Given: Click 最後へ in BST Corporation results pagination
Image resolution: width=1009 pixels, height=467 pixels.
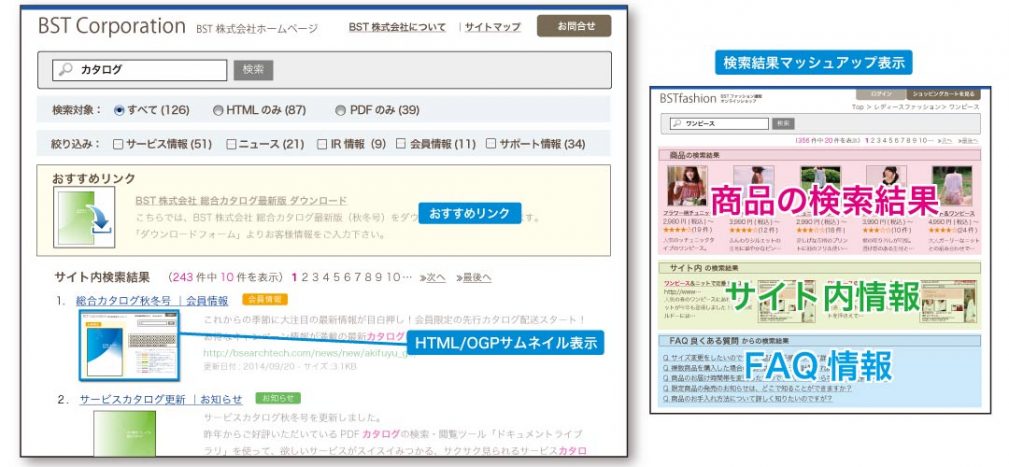Looking at the screenshot, I should [477, 278].
